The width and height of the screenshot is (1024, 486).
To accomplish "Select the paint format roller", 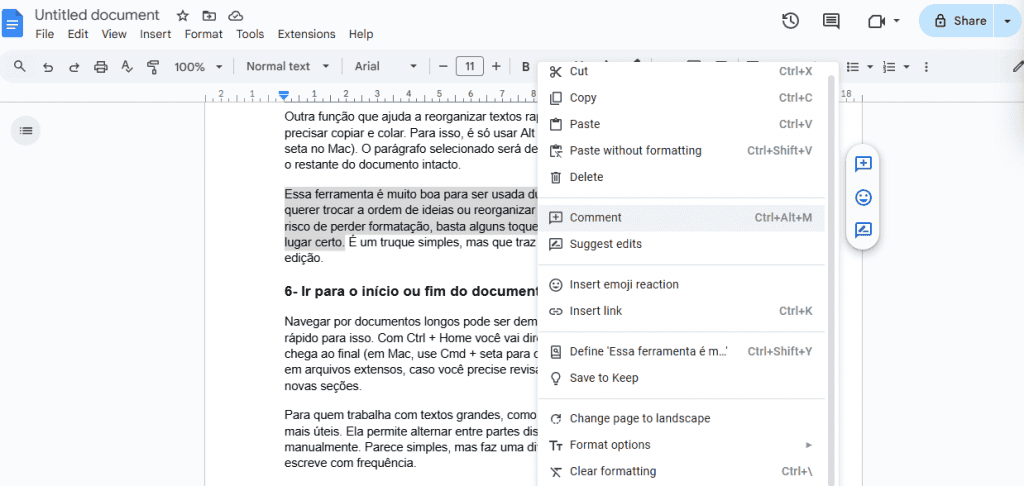I will [x=153, y=67].
